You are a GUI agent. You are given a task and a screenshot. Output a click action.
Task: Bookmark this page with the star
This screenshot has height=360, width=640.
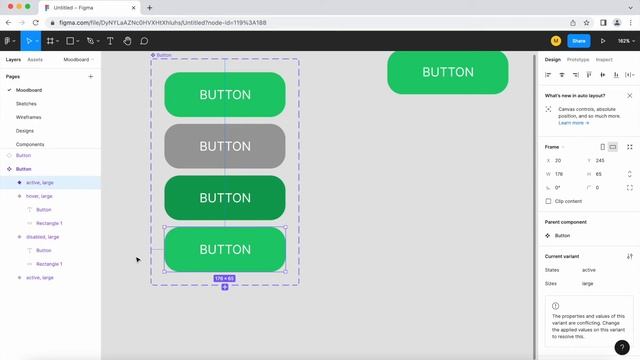pos(587,23)
